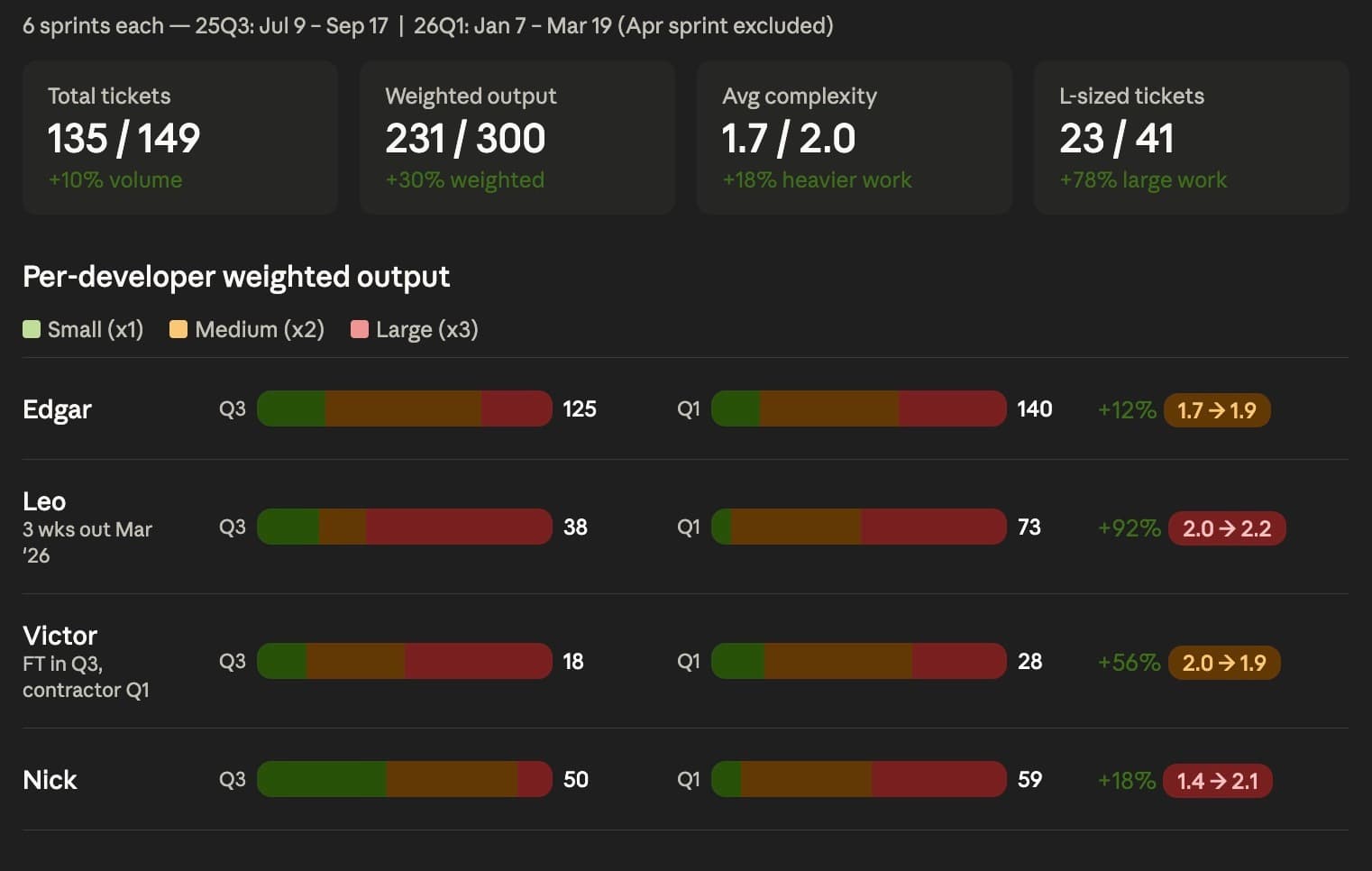Viewport: 1372px width, 871px height.
Task: Click Edgar's complexity badge 1.7 → 1.9
Action: 1217,410
